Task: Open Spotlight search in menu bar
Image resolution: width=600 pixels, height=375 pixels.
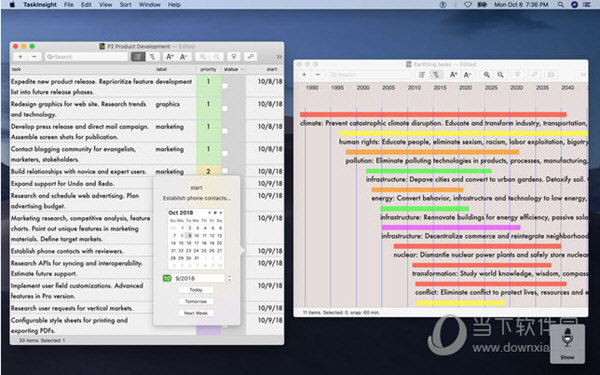Action: pyautogui.click(x=561, y=5)
